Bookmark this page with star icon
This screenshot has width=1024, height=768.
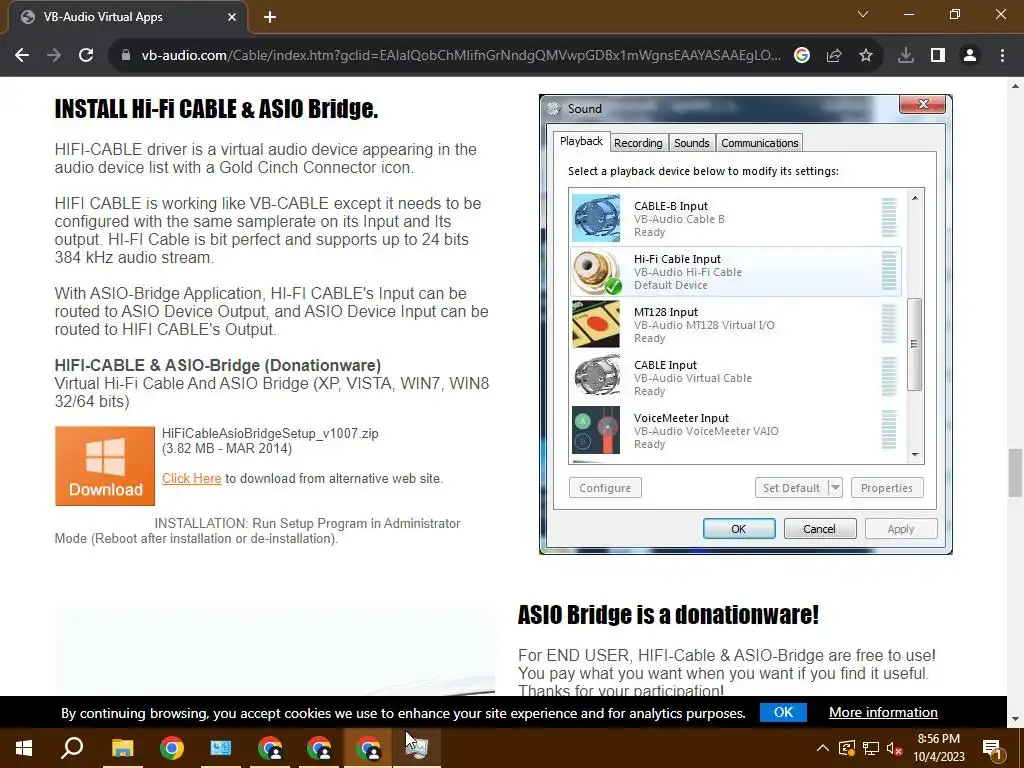pyautogui.click(x=866, y=56)
